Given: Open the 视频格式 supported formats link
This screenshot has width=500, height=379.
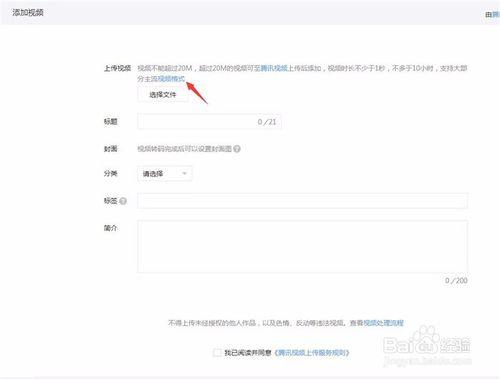Looking at the screenshot, I should (x=171, y=79).
